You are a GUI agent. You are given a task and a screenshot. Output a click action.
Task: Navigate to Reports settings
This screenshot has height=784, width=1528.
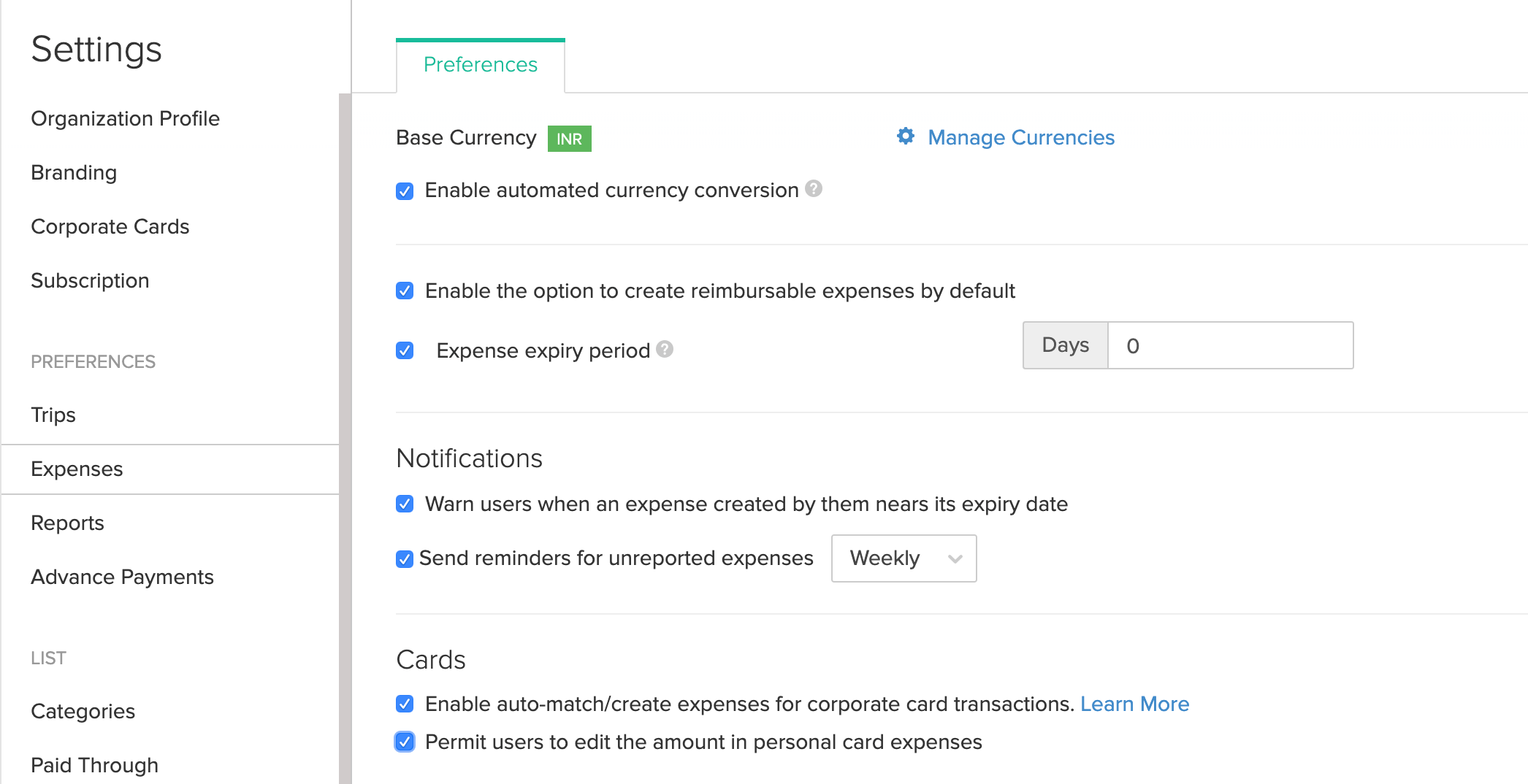[67, 523]
